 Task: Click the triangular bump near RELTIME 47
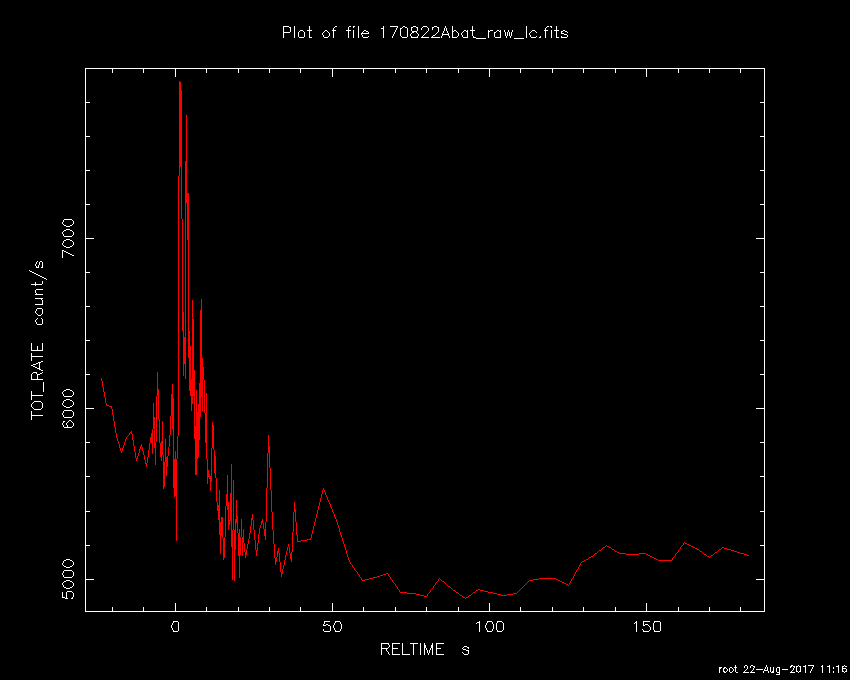(x=324, y=489)
